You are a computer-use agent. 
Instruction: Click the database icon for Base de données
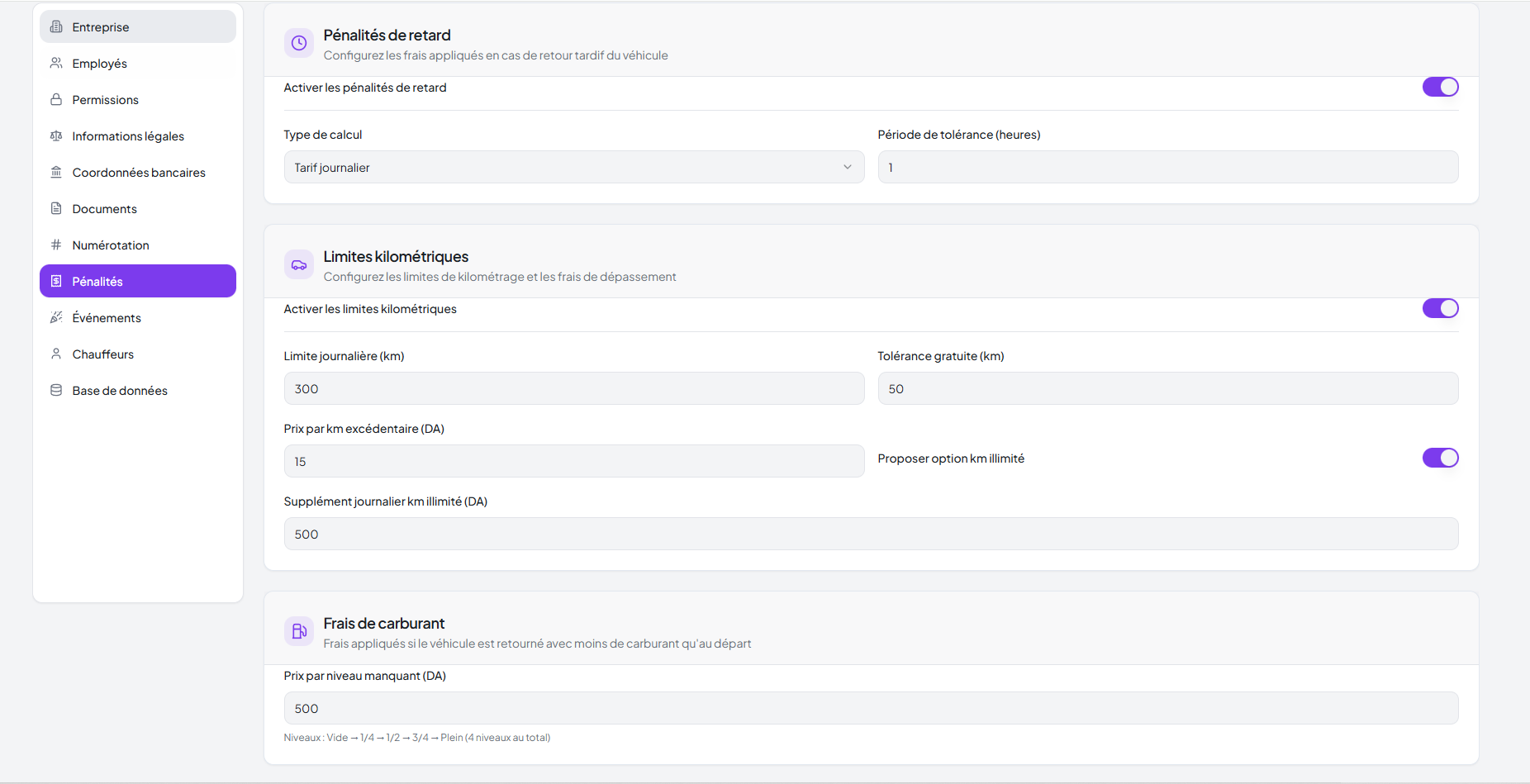pyautogui.click(x=56, y=391)
